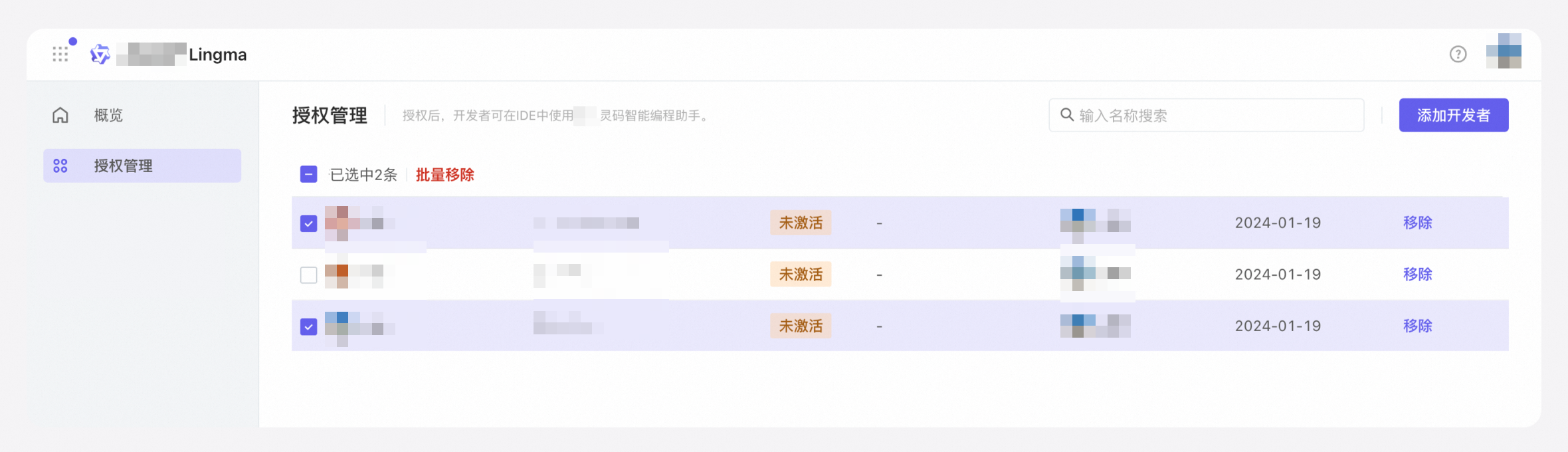Click the Lingma logo icon
The width and height of the screenshot is (1568, 452).
[100, 54]
